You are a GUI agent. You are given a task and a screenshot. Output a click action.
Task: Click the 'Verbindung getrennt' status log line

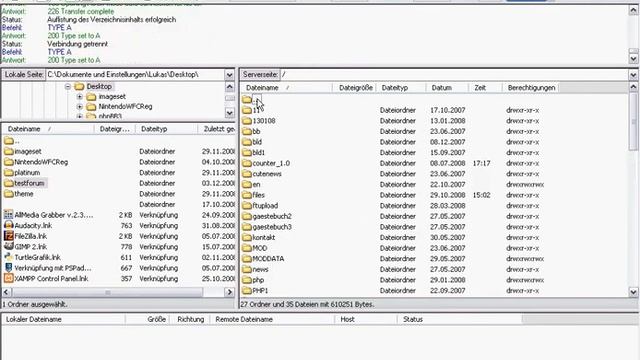(78, 44)
